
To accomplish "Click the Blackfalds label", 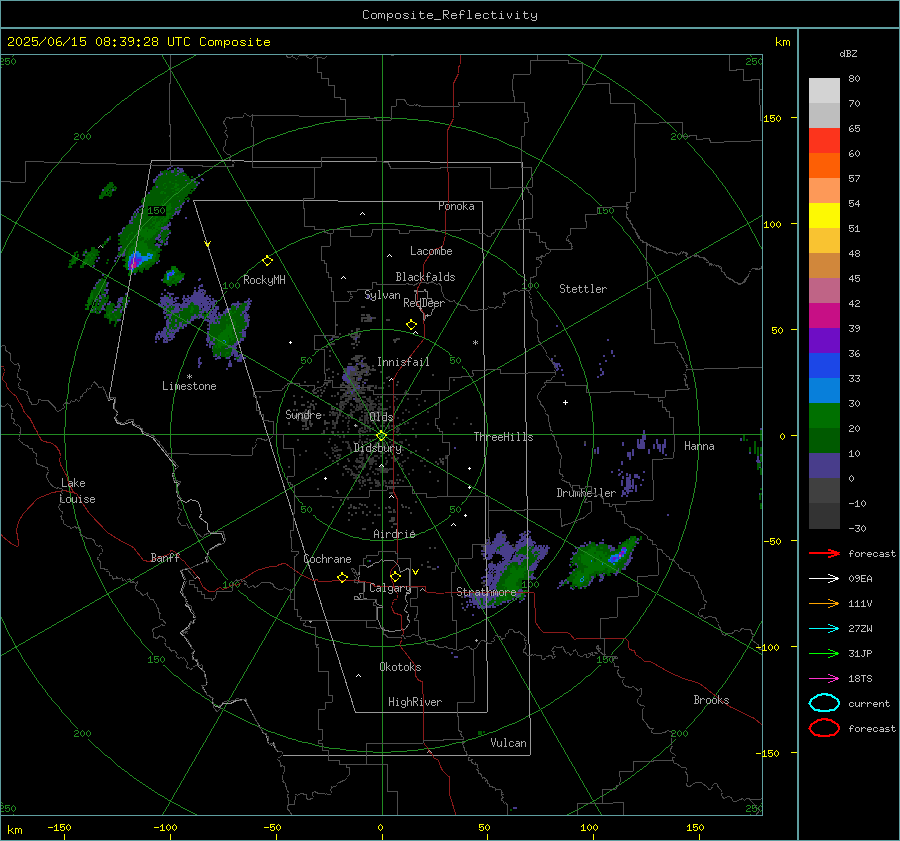I will point(425,277).
